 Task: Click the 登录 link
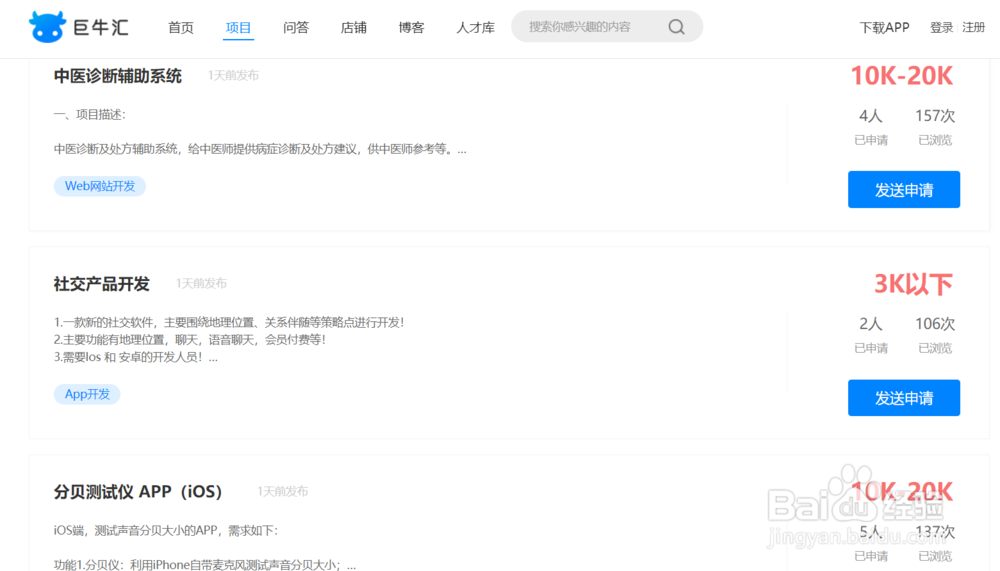click(x=941, y=27)
